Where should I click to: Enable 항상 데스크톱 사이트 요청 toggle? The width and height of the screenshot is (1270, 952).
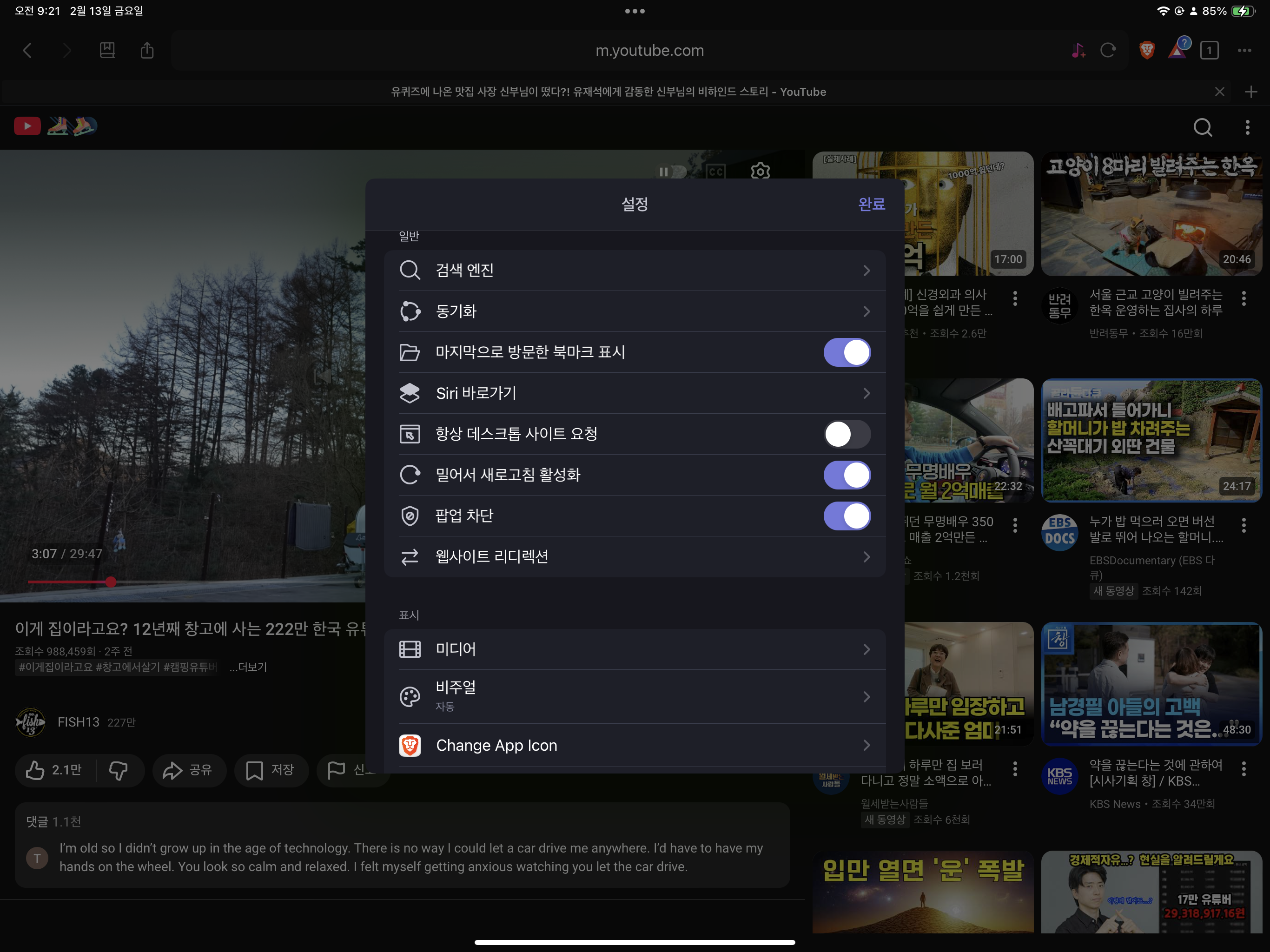(x=847, y=434)
